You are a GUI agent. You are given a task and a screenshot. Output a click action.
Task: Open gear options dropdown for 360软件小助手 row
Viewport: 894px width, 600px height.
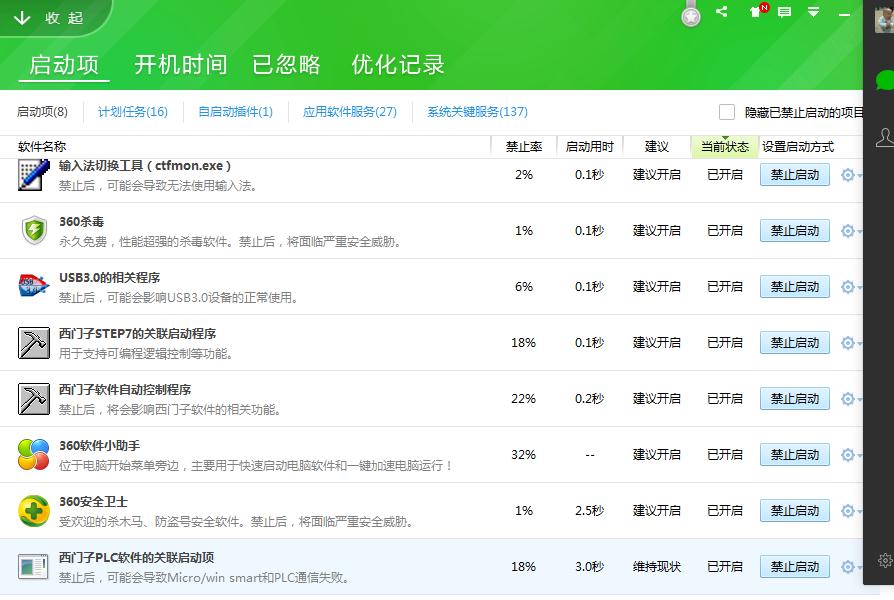click(x=850, y=454)
